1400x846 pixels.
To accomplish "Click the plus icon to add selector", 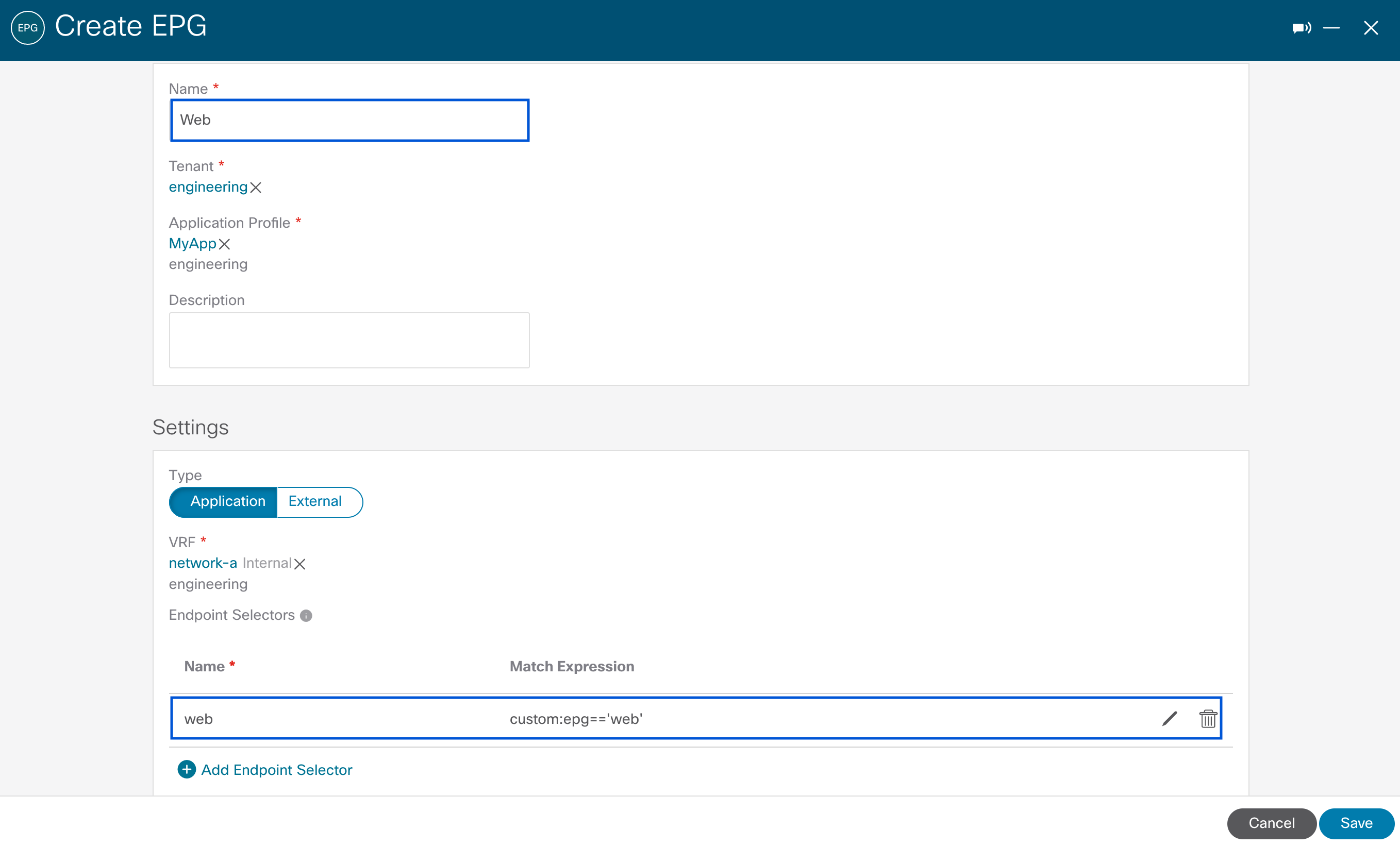I will click(187, 769).
